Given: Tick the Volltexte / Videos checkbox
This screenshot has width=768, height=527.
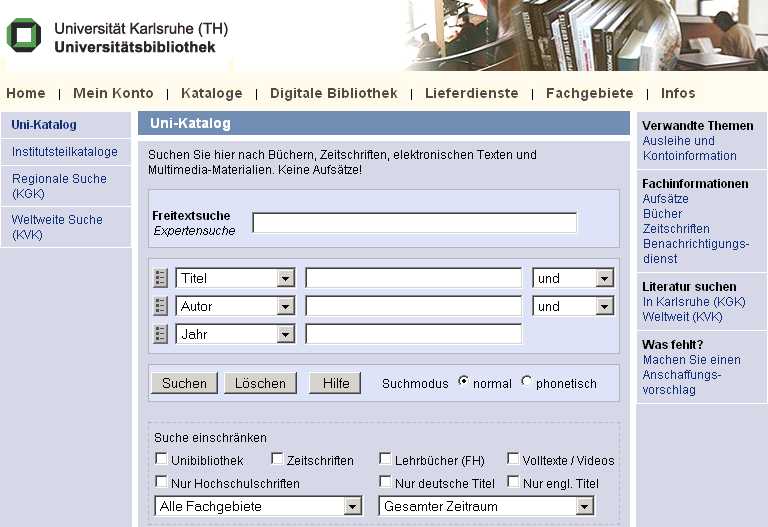Looking at the screenshot, I should tap(513, 458).
